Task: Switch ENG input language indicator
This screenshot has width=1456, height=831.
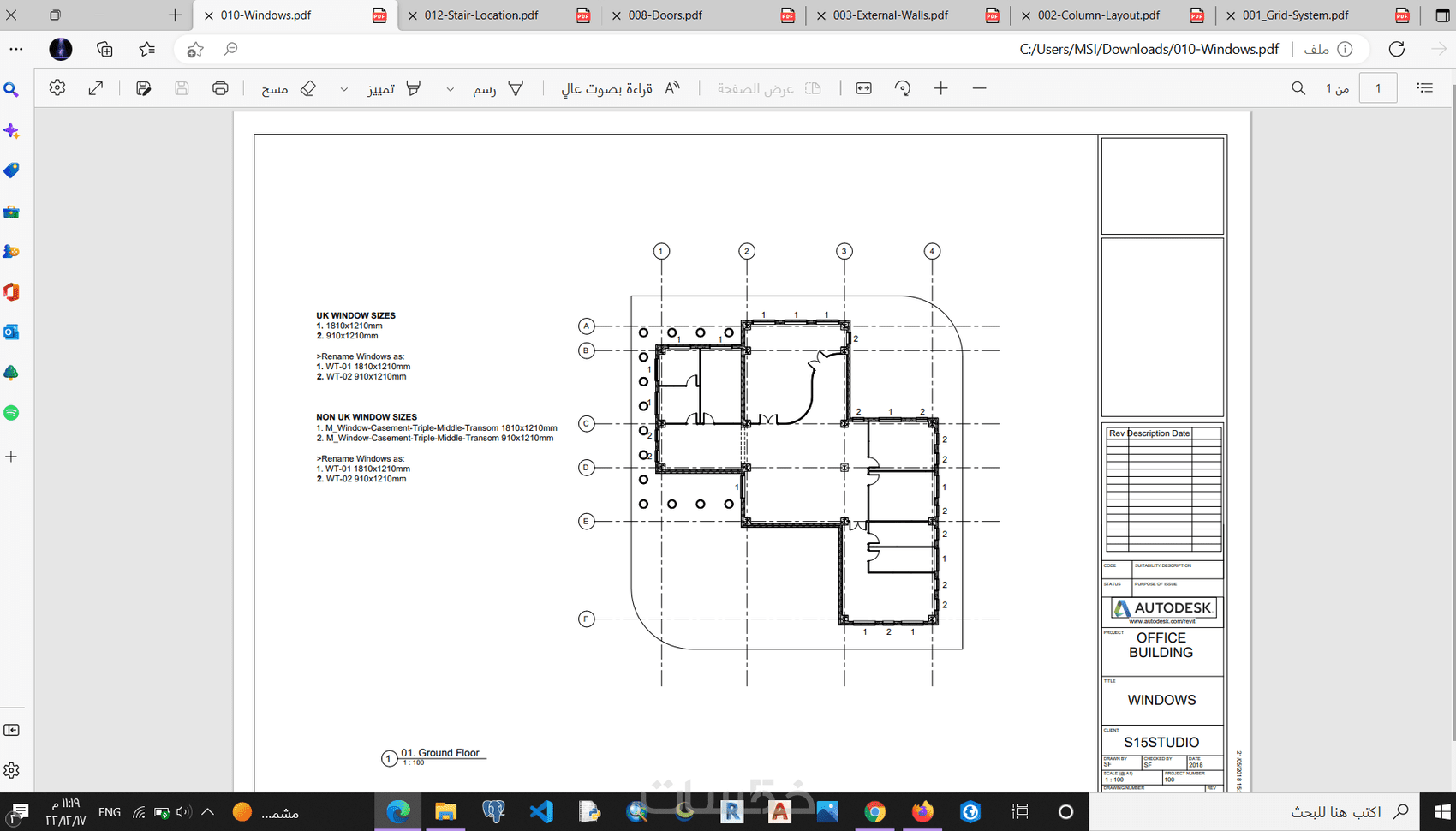Action: [110, 811]
